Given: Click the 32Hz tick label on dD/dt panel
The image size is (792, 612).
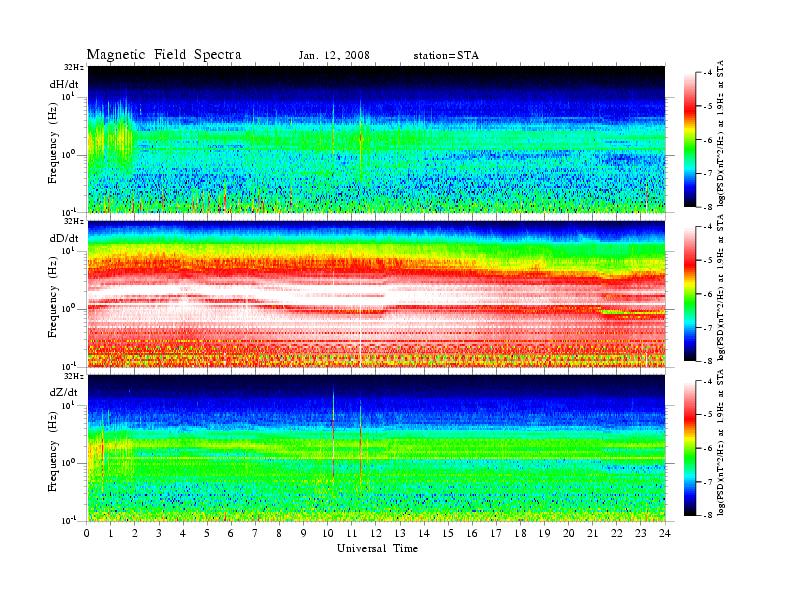Looking at the screenshot, I should point(74,221).
